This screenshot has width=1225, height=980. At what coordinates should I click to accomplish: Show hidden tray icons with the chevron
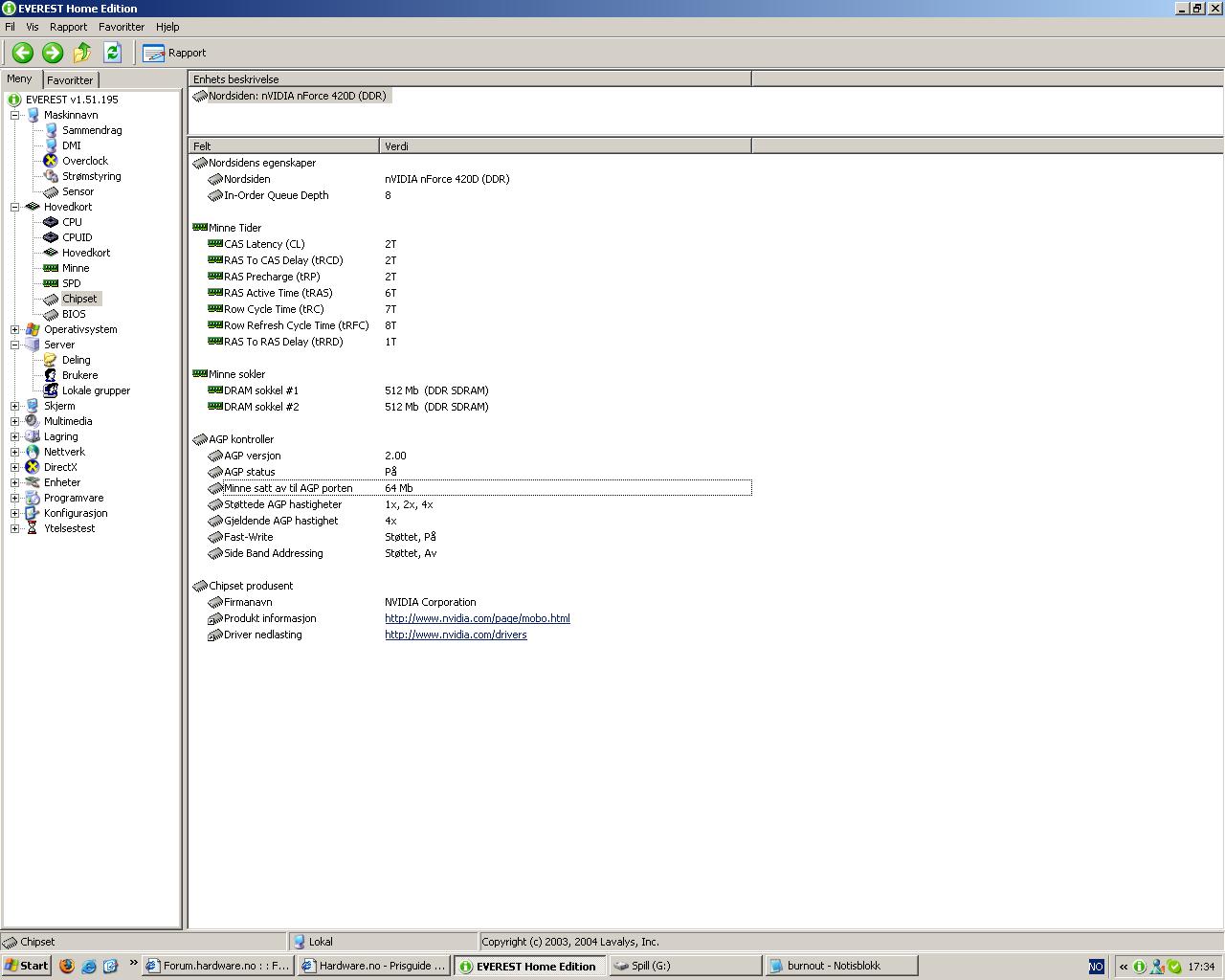[x=1123, y=966]
